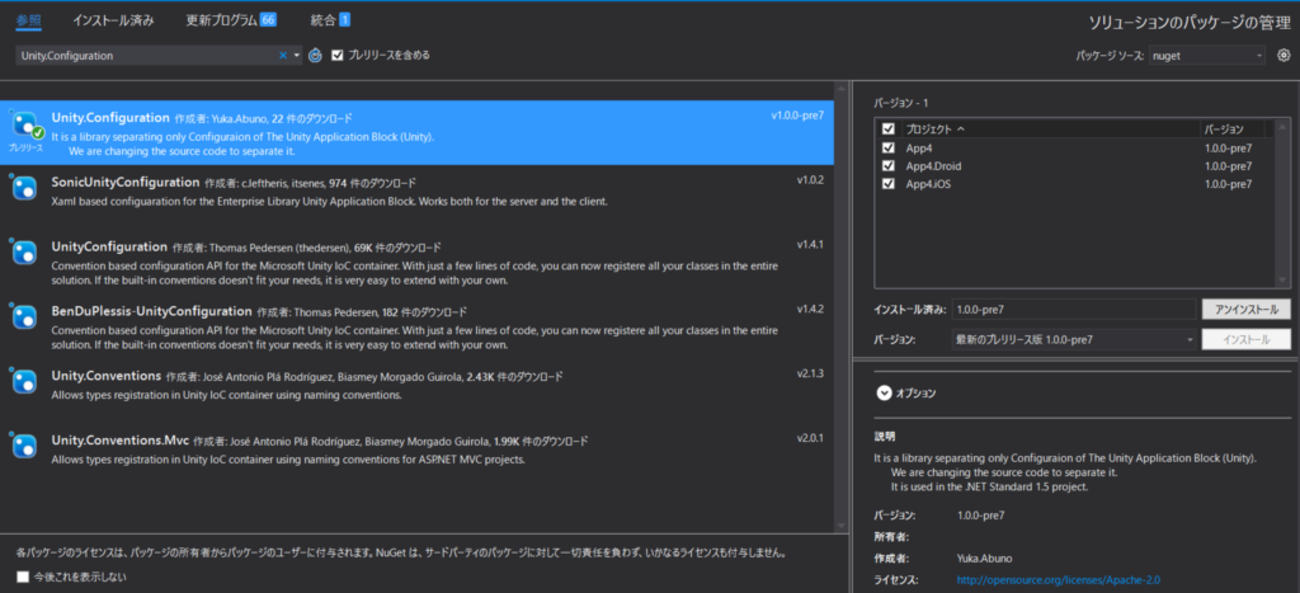The height and width of the screenshot is (593, 1300).
Task: Click the Uninstall (アンインストール) button
Action: pos(1246,310)
